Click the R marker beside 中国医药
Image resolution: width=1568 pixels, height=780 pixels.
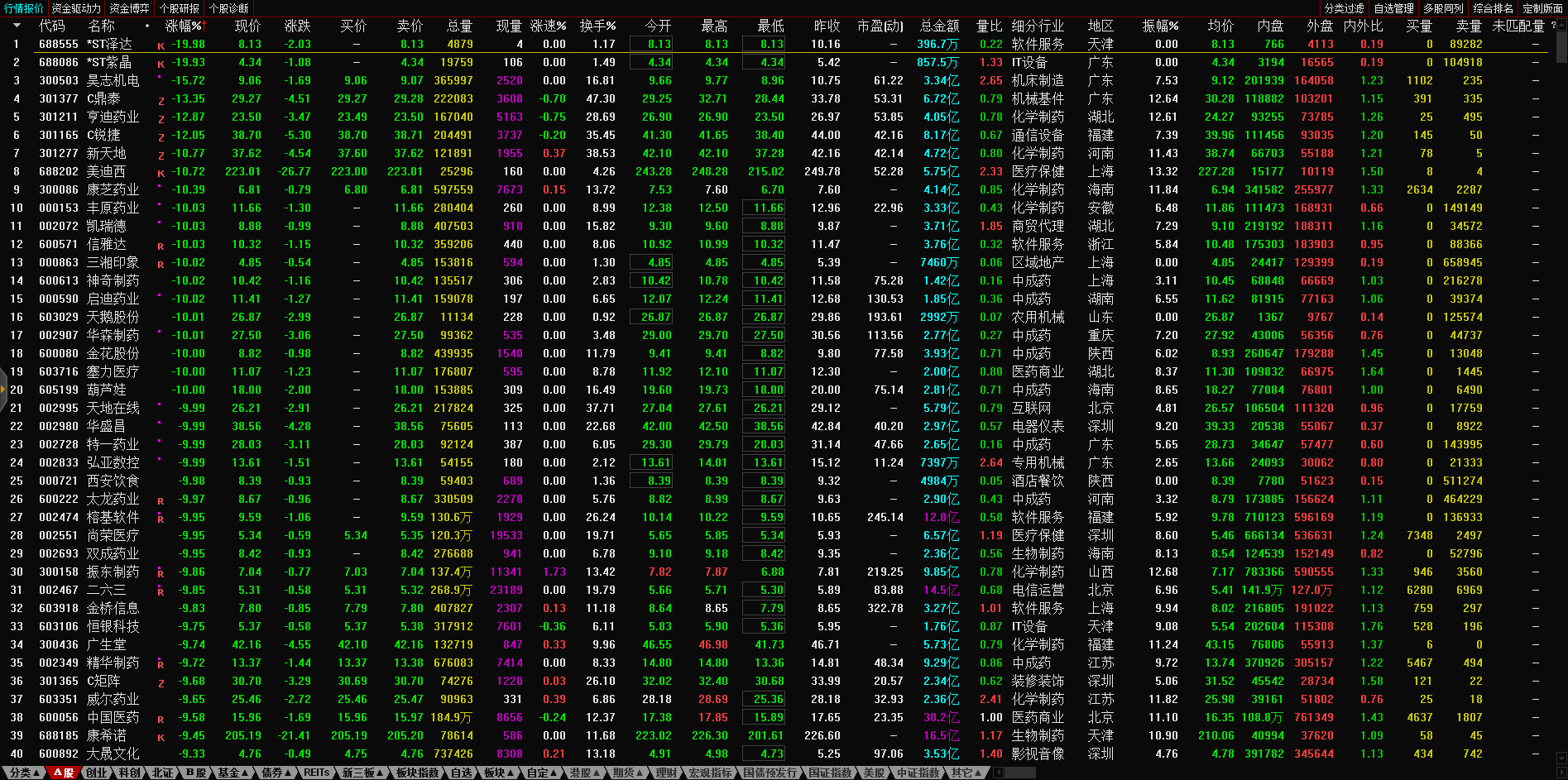161,719
